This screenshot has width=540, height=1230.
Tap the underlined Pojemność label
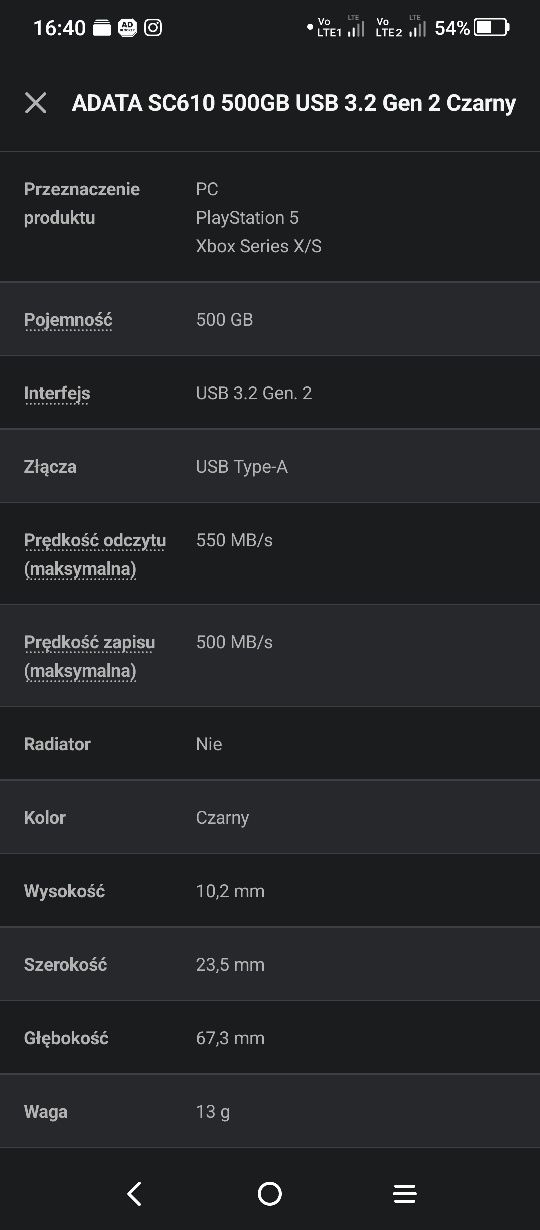click(68, 320)
